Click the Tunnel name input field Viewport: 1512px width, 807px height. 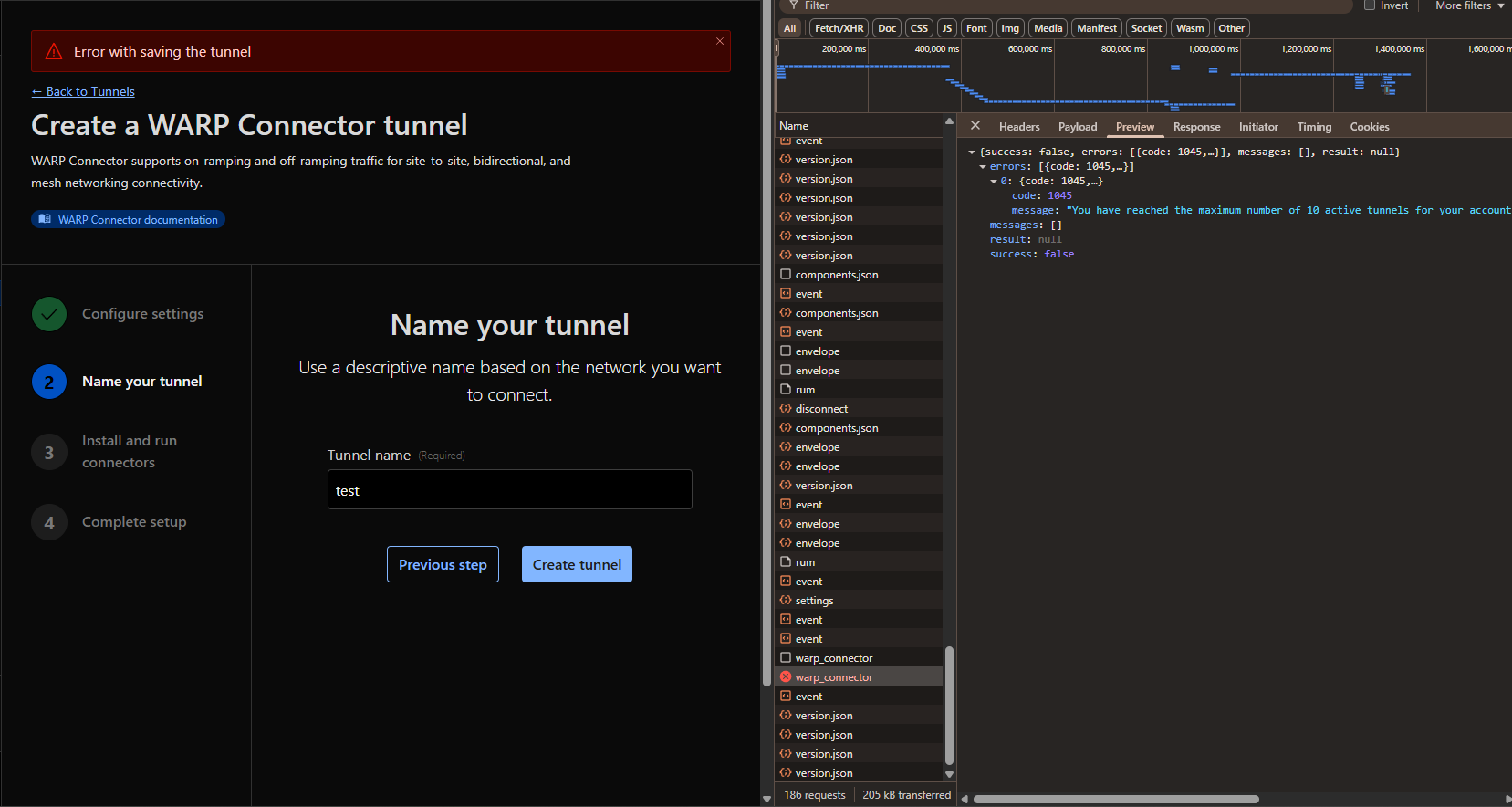pos(510,489)
